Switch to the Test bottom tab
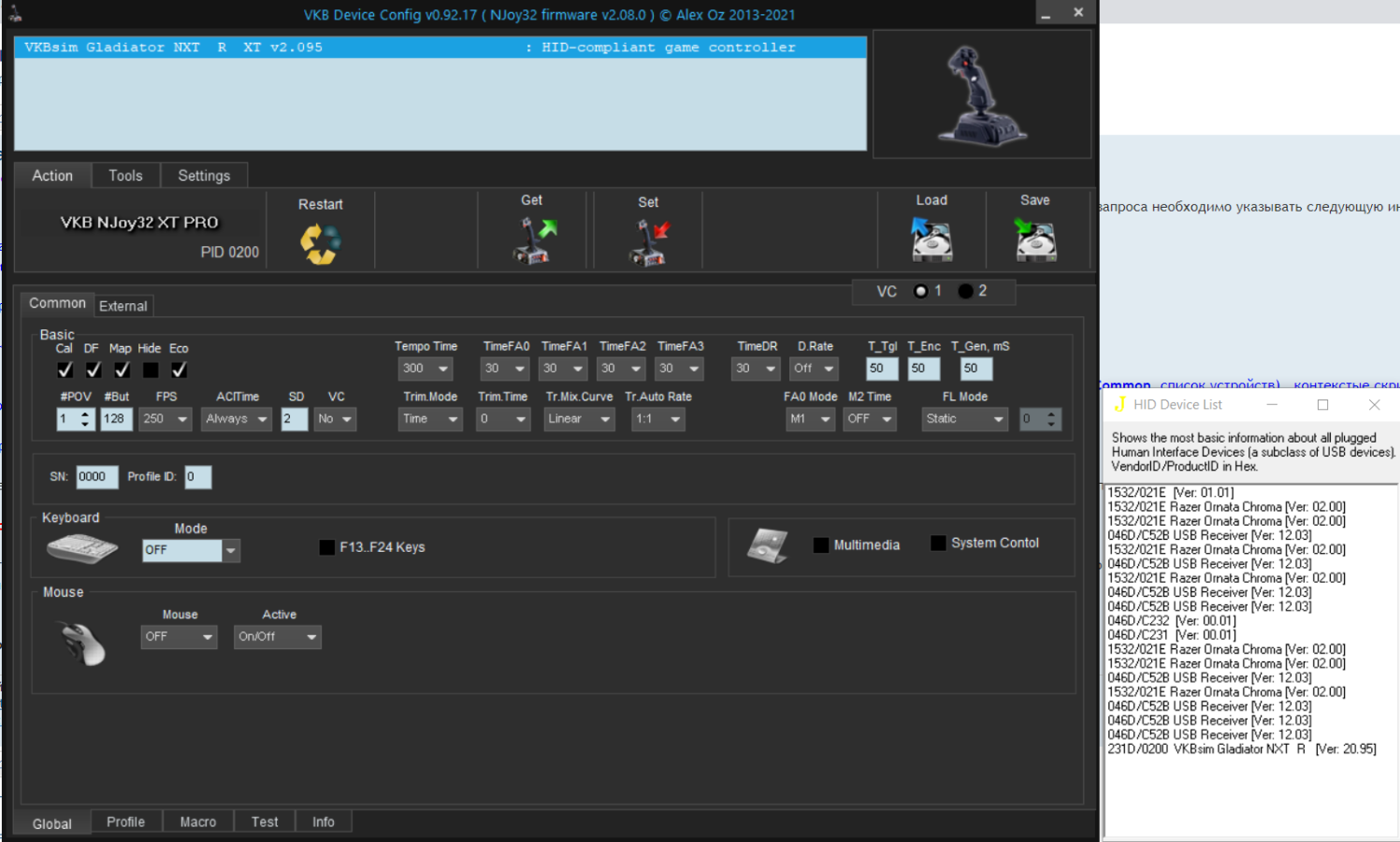This screenshot has height=842, width=1400. pos(265,821)
